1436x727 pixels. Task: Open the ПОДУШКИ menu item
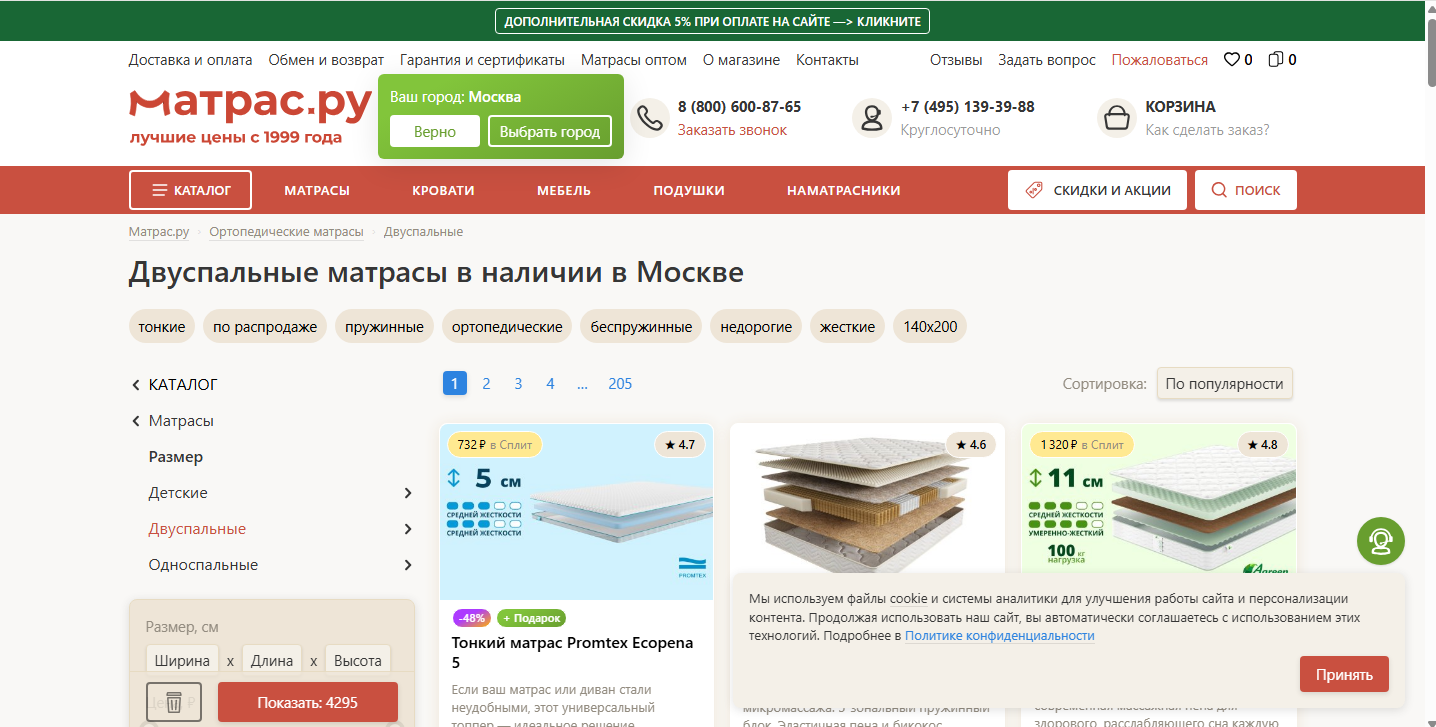[x=689, y=190]
